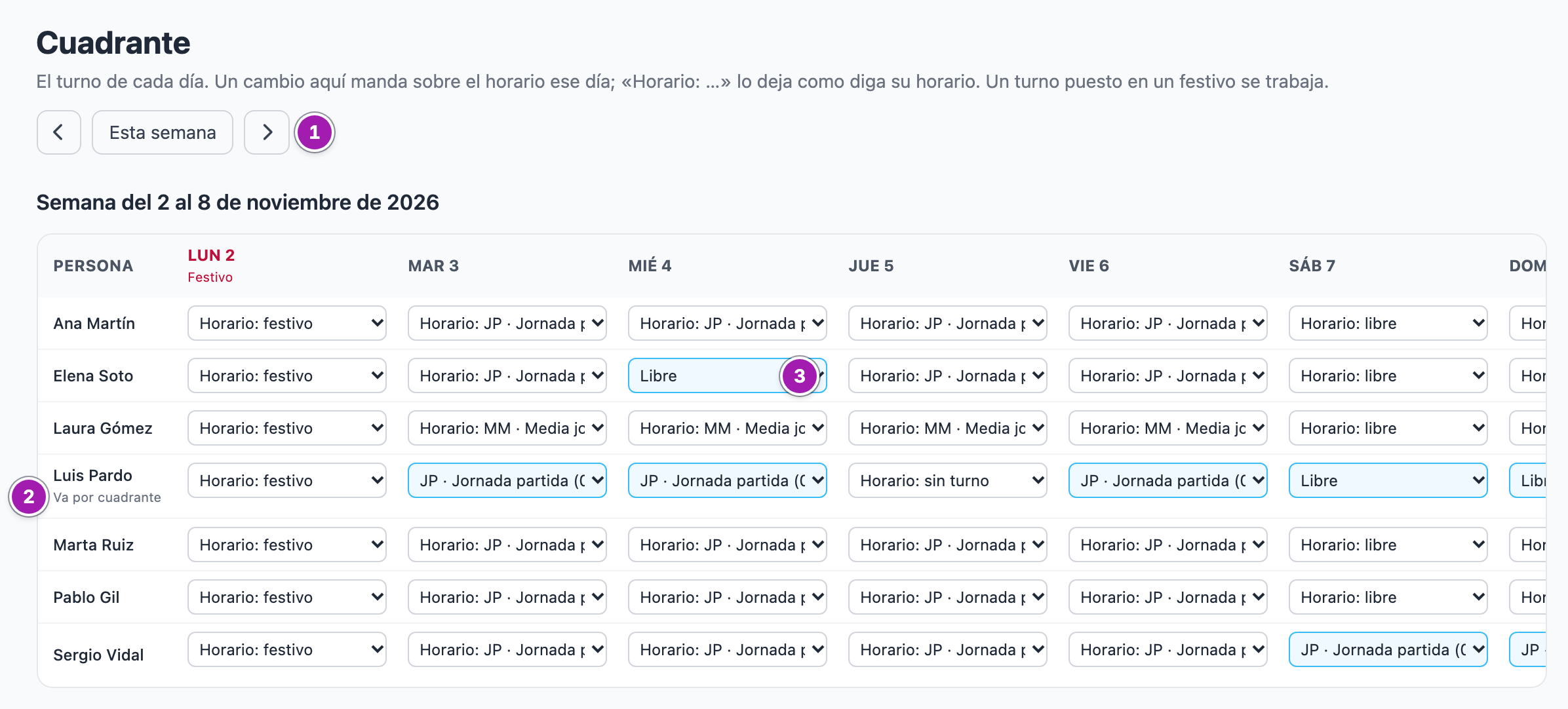Open Ana Martín's Saturday libre dropdown
Image resolution: width=1568 pixels, height=709 pixels.
[1388, 323]
